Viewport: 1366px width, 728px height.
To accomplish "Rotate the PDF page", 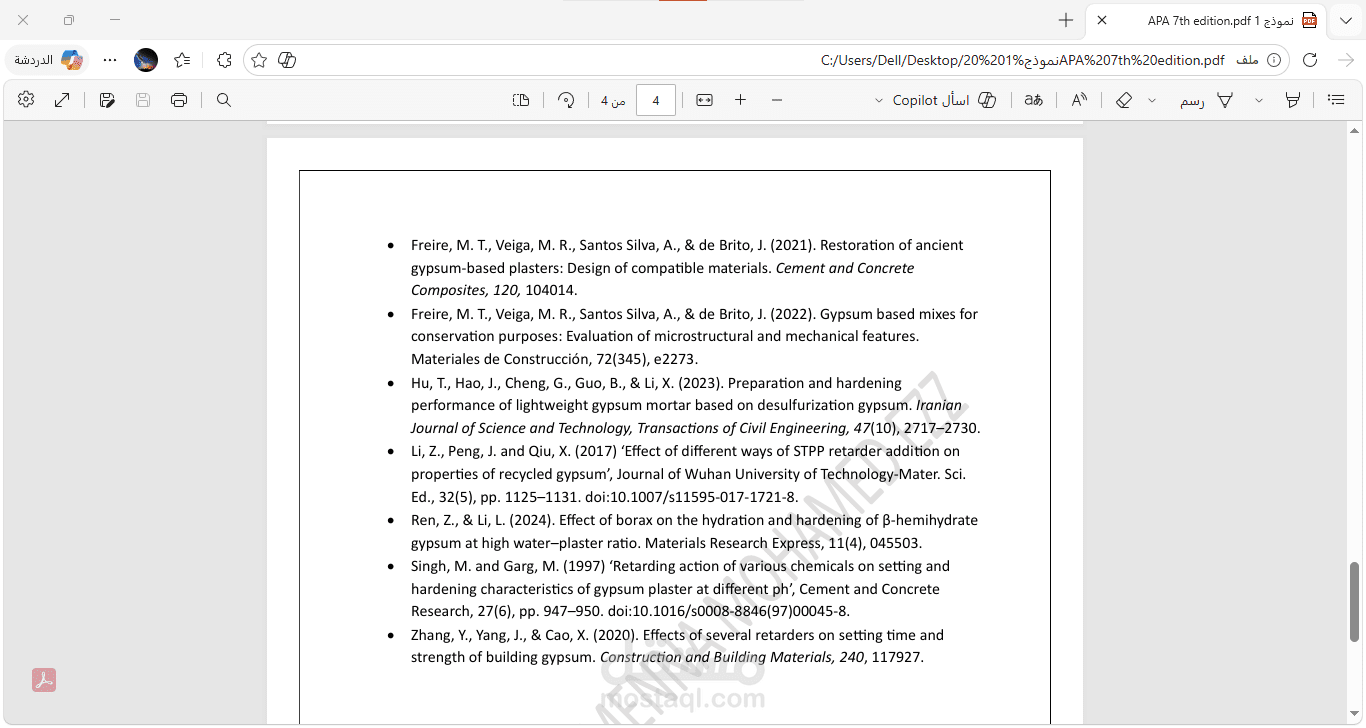I will [x=566, y=100].
